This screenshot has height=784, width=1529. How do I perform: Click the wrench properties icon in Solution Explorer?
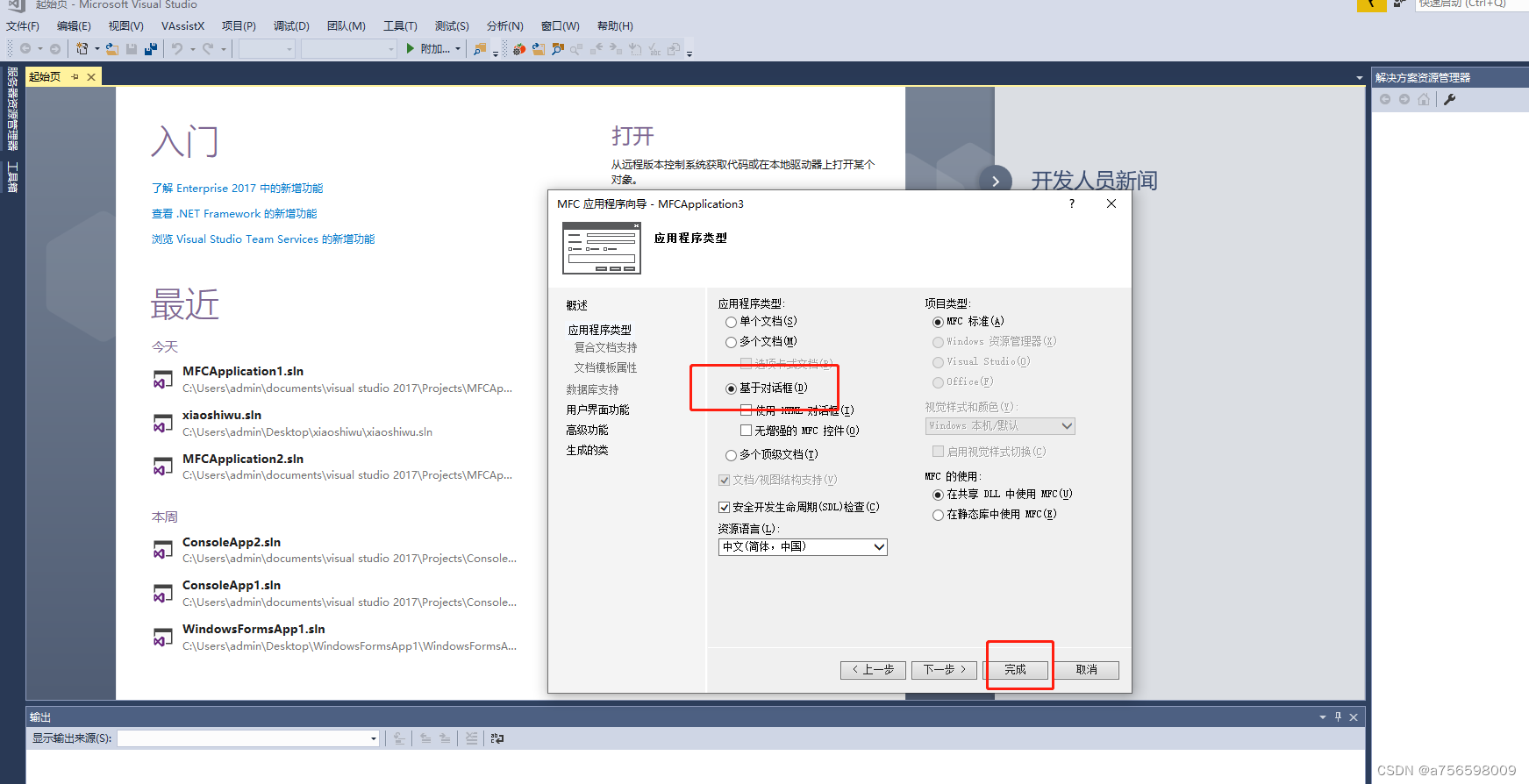tap(1449, 99)
